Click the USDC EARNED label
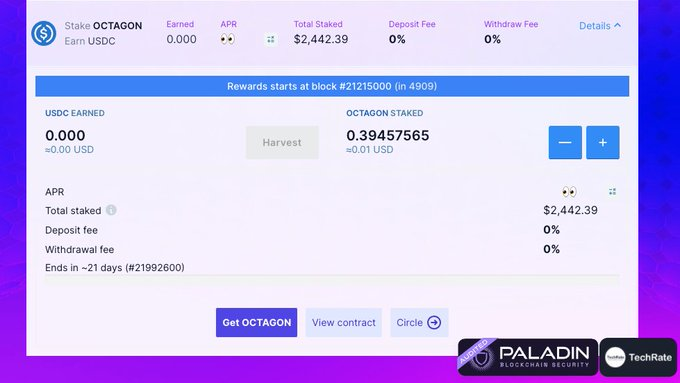The image size is (680, 383). click(75, 113)
